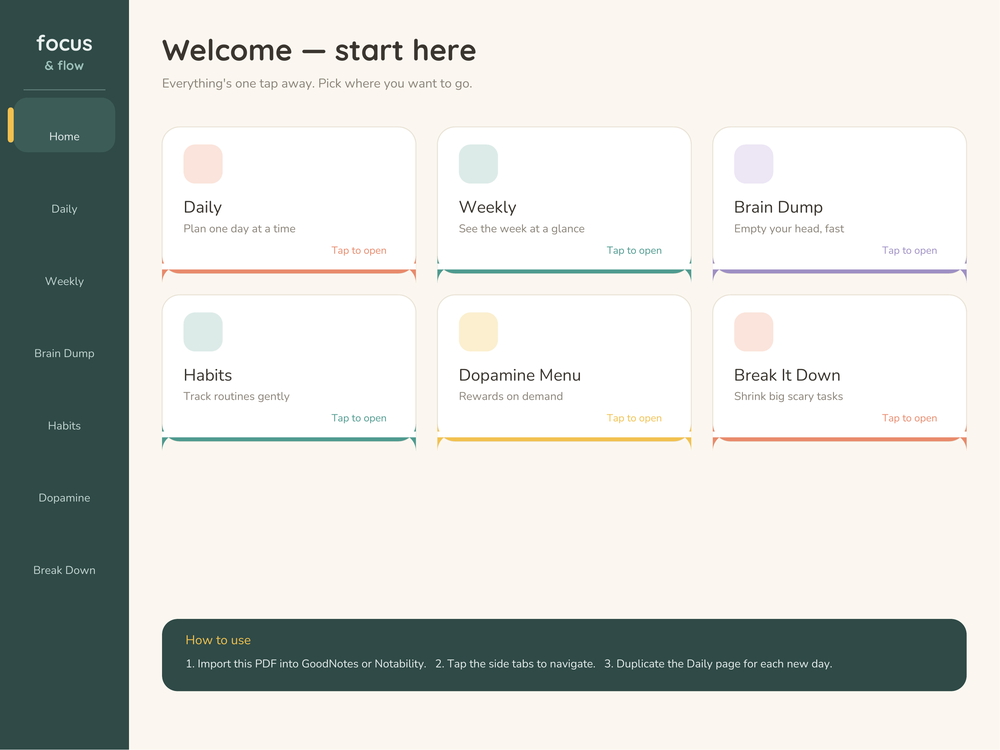This screenshot has height=750, width=1000.
Task: Select the Dopamine sidebar tab
Action: pos(64,498)
